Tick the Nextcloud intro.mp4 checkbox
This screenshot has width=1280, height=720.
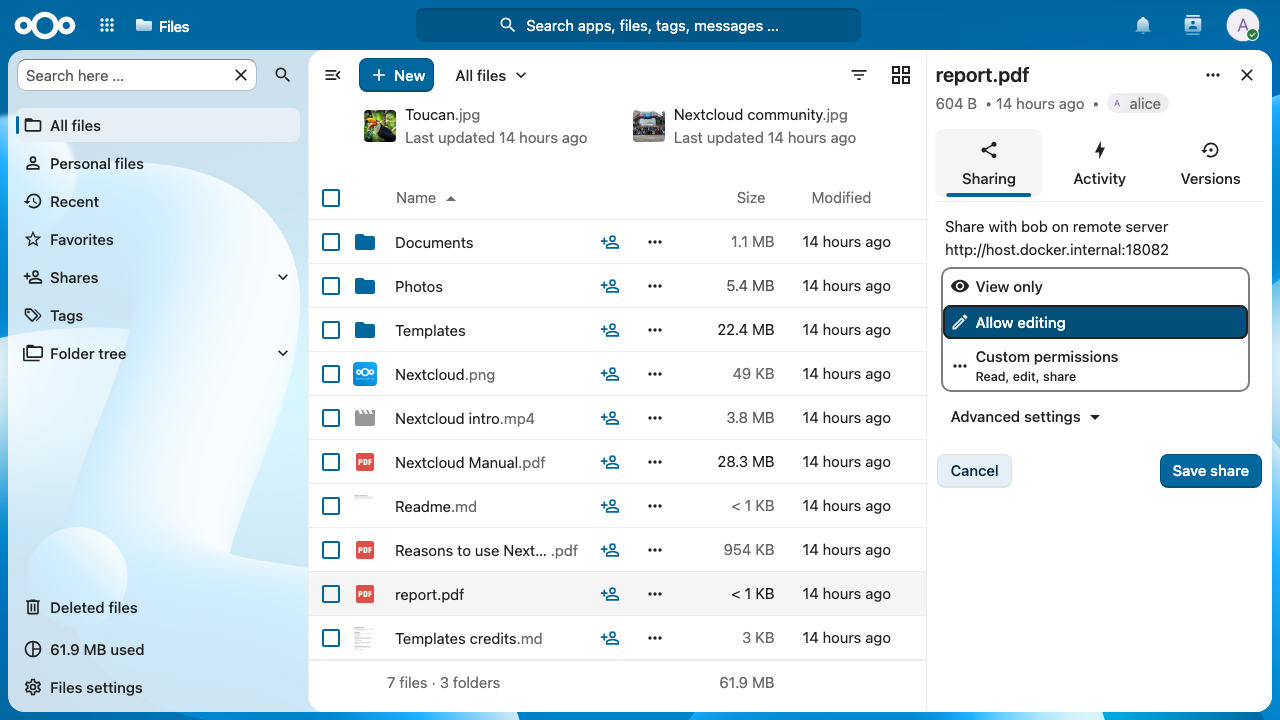click(331, 418)
